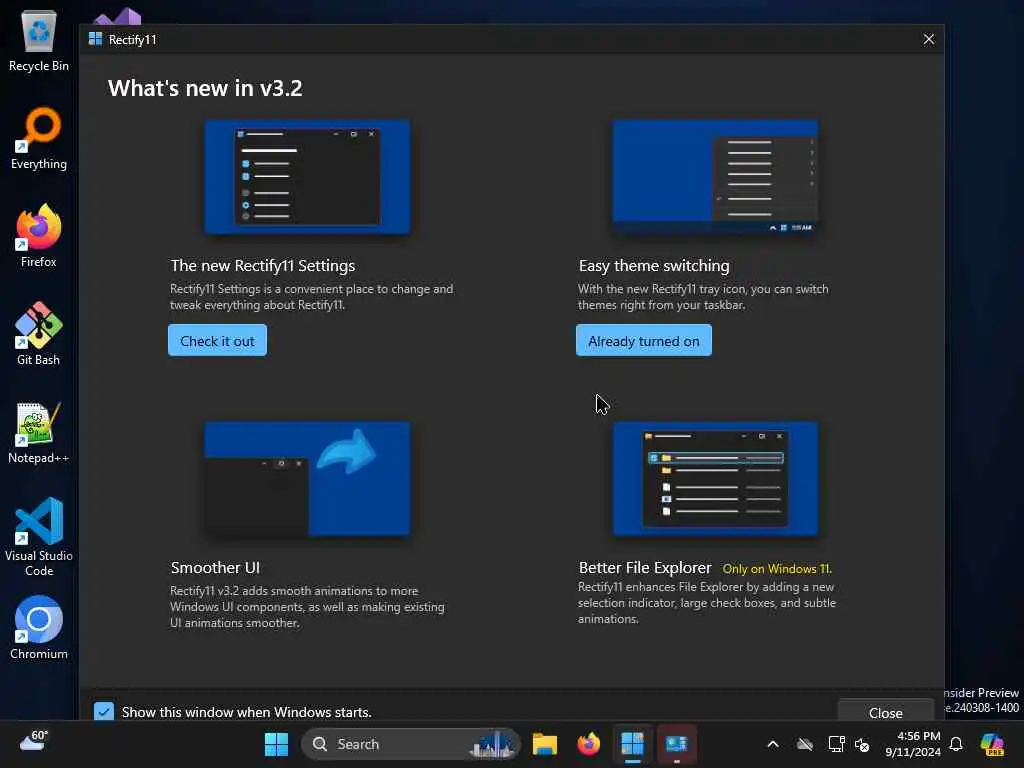
Task: Click the Better File Explorer preview image
Action: pos(715,479)
